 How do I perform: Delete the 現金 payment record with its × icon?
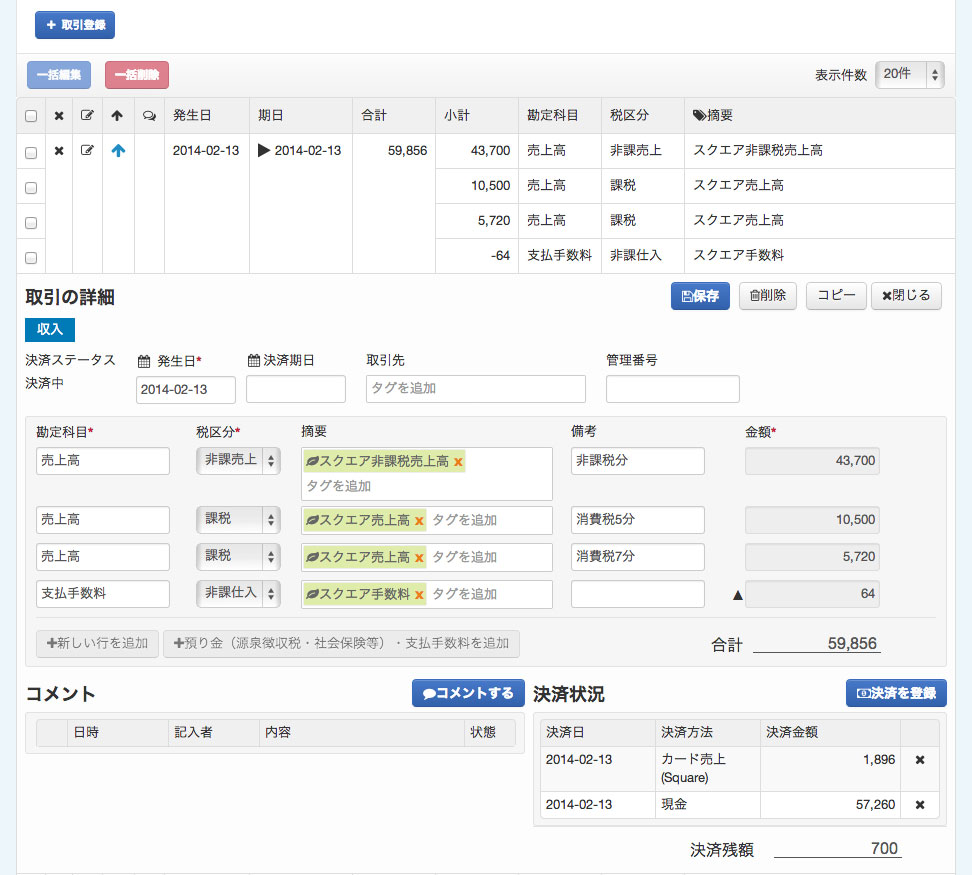920,805
